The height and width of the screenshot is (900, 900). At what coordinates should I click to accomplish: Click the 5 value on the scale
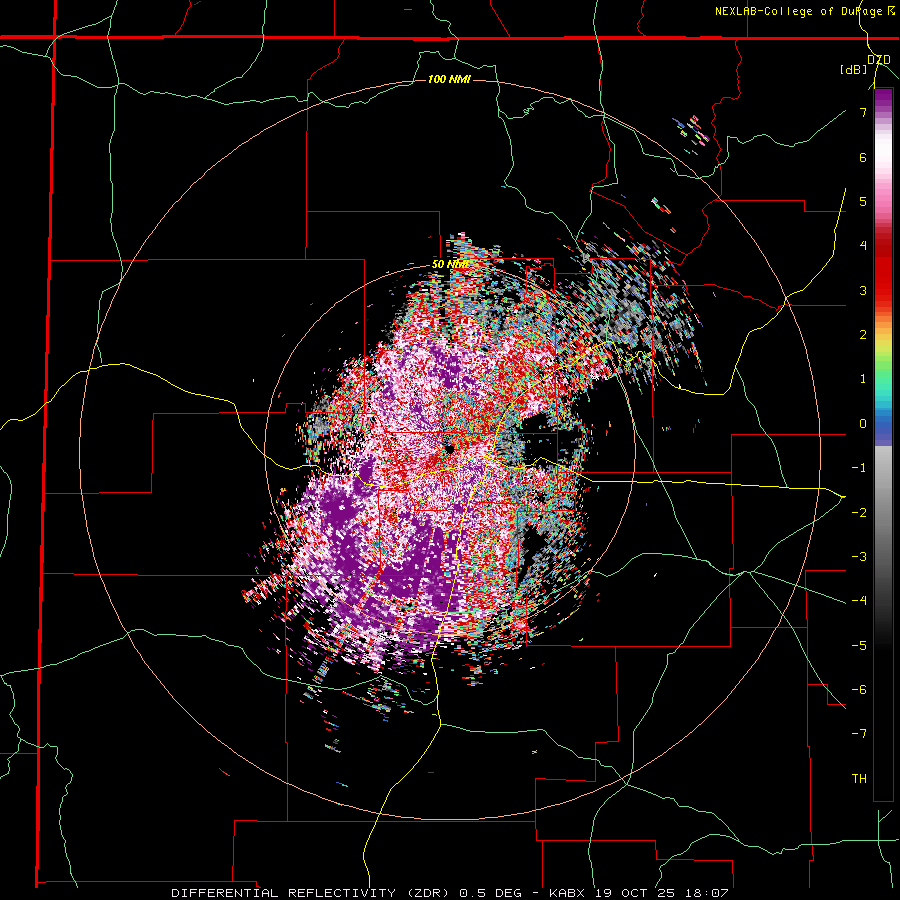tap(863, 201)
